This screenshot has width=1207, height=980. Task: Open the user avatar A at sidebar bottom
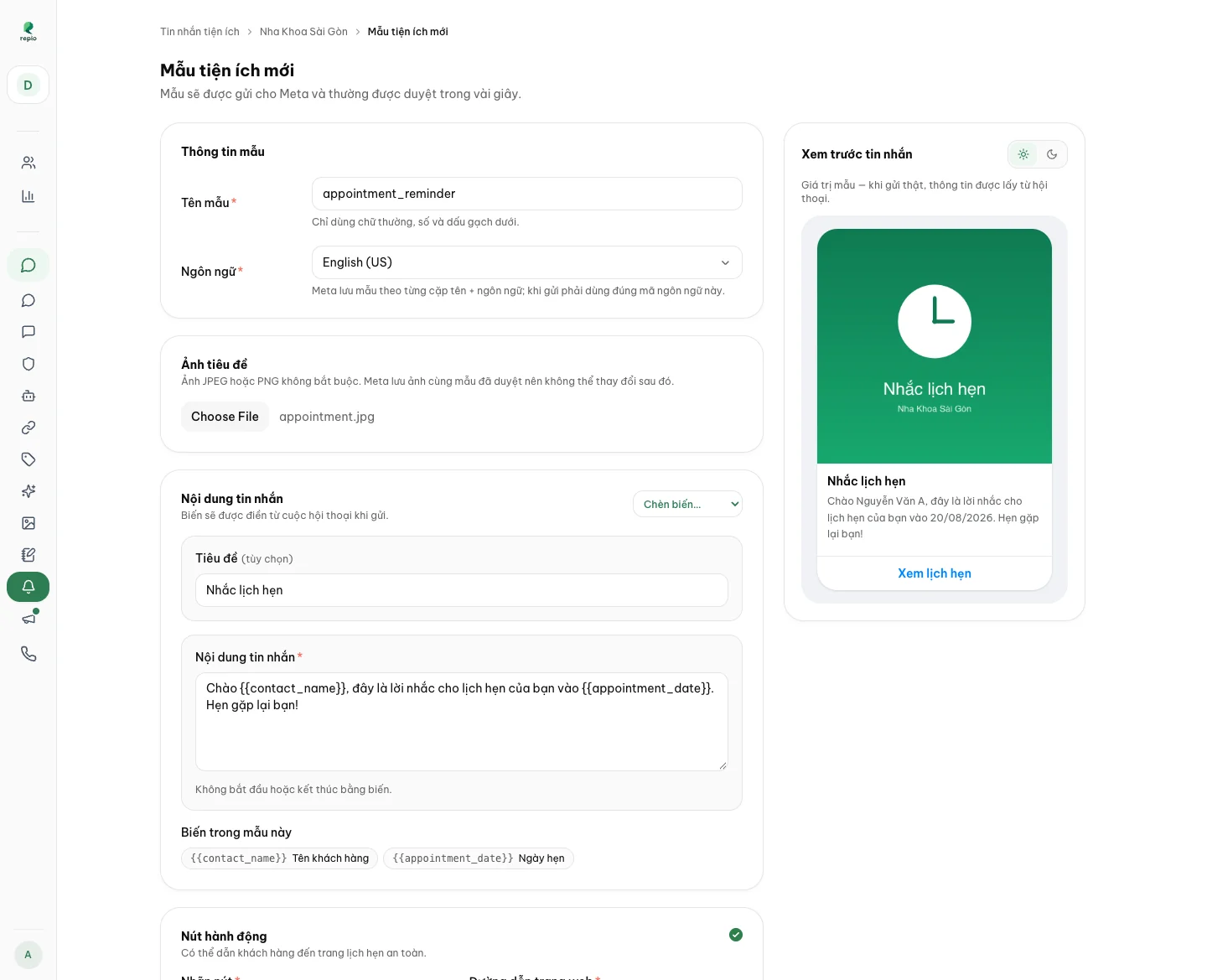28,955
